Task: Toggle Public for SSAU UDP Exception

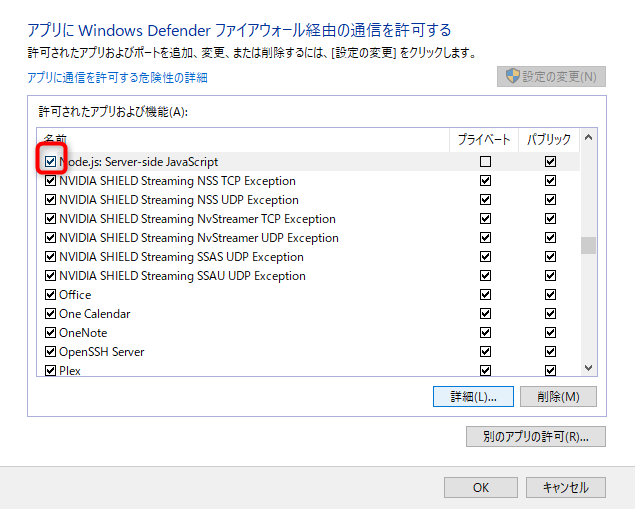Action: [x=550, y=276]
